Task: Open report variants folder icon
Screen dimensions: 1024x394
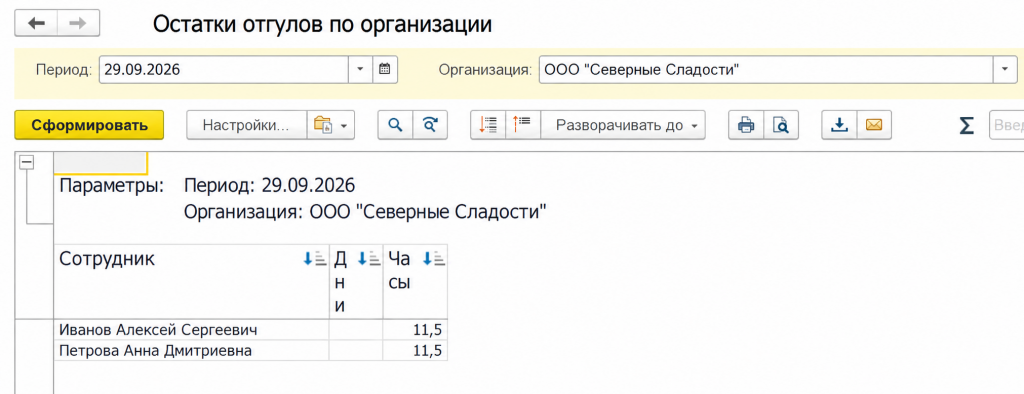Action: [x=330, y=125]
